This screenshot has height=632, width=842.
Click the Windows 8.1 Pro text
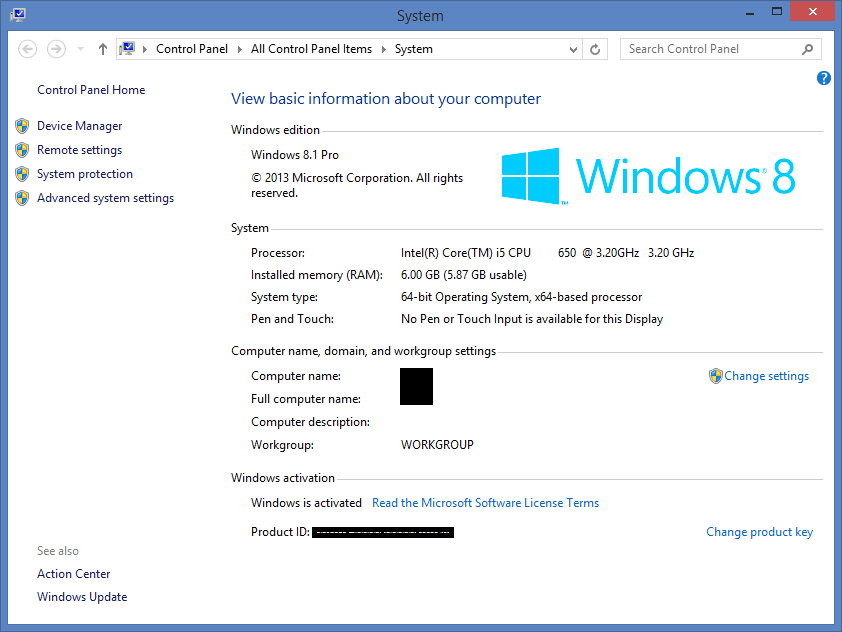[295, 155]
